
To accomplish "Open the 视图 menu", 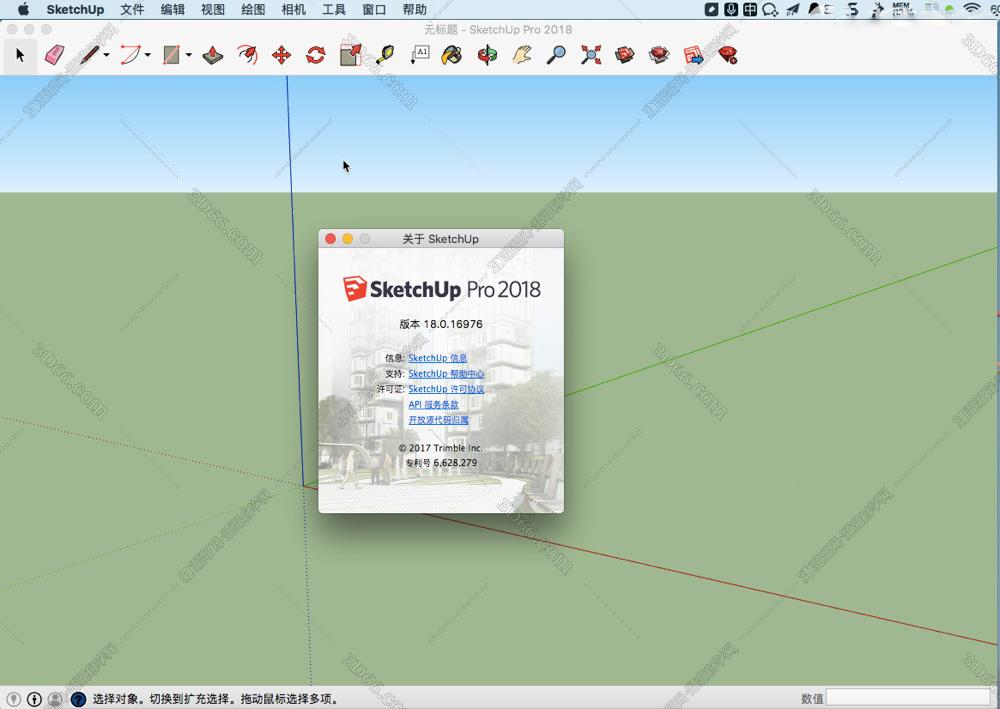I will pyautogui.click(x=212, y=10).
